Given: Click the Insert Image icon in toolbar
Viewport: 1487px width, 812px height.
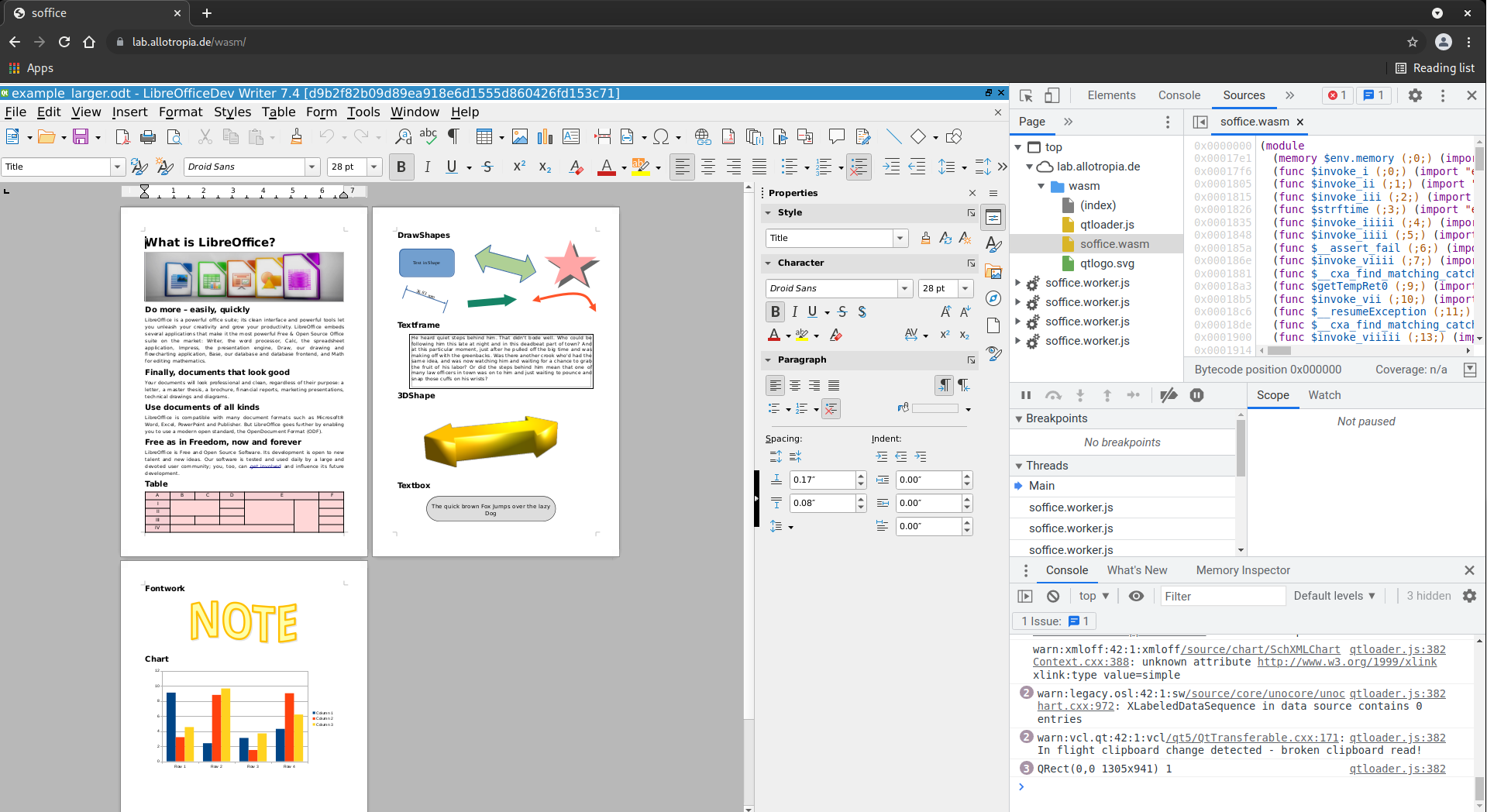Looking at the screenshot, I should 520,136.
